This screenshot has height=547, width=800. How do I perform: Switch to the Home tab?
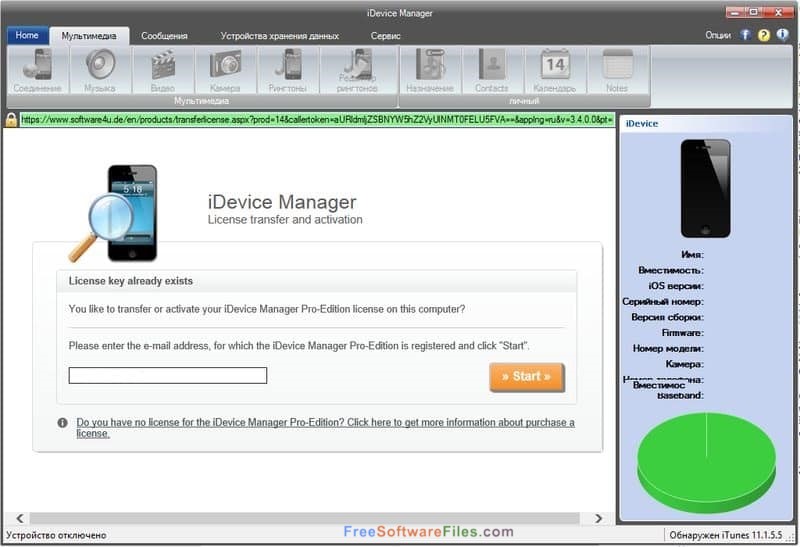pos(27,35)
